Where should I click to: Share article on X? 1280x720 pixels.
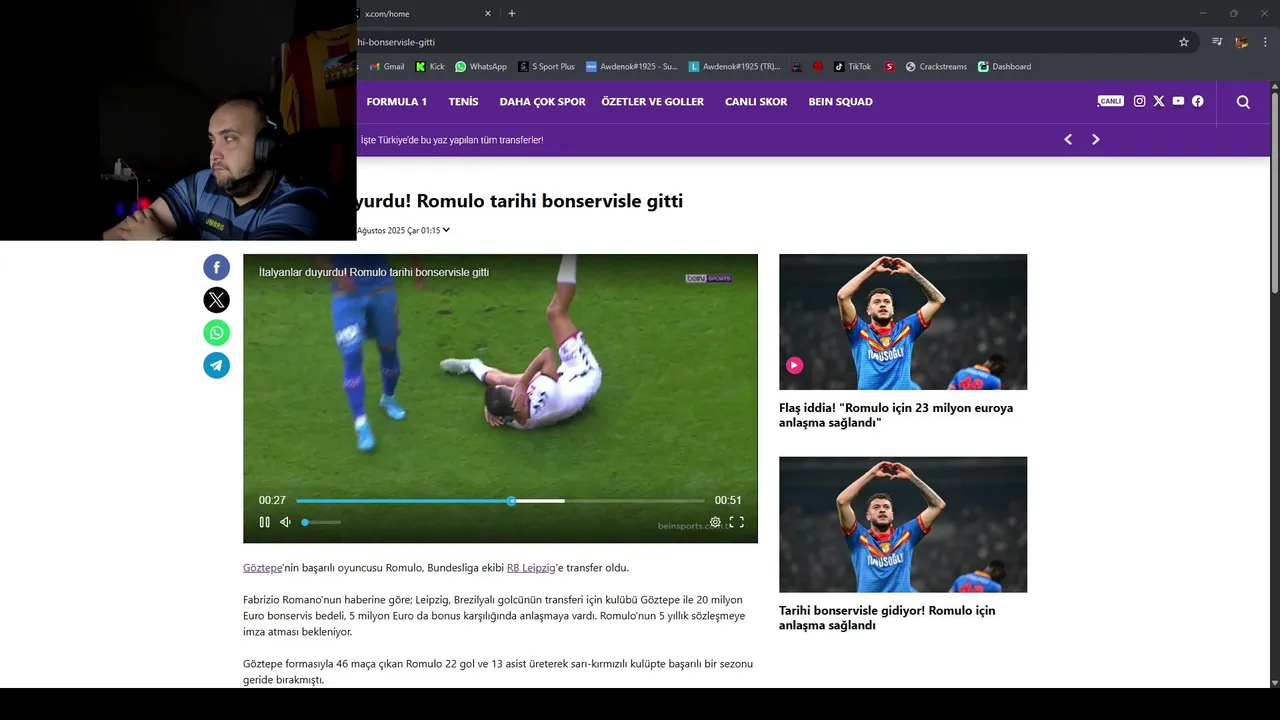click(216, 300)
